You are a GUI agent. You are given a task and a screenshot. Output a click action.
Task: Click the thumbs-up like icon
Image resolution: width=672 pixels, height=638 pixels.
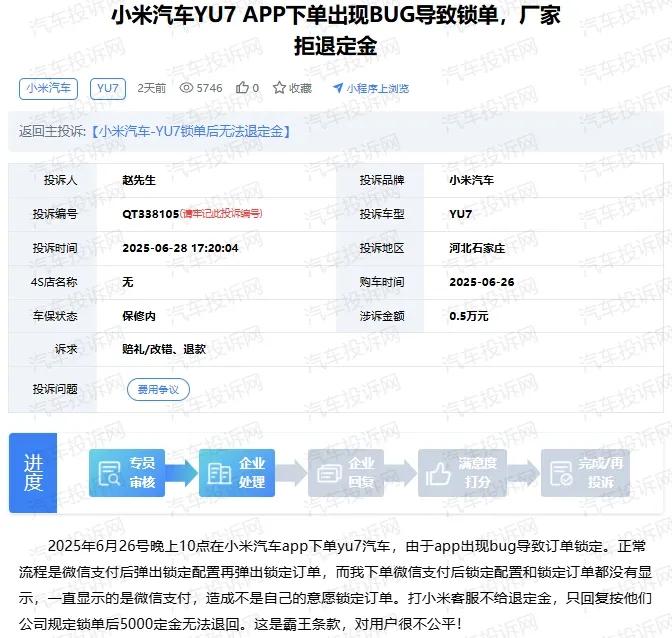(242, 88)
